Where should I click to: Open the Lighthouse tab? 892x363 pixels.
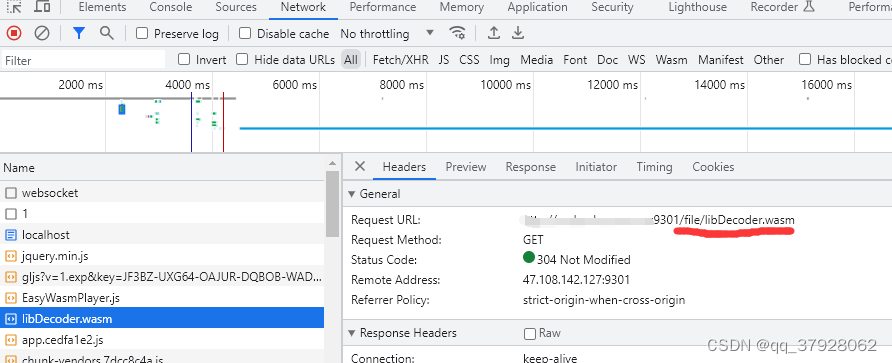coord(697,7)
